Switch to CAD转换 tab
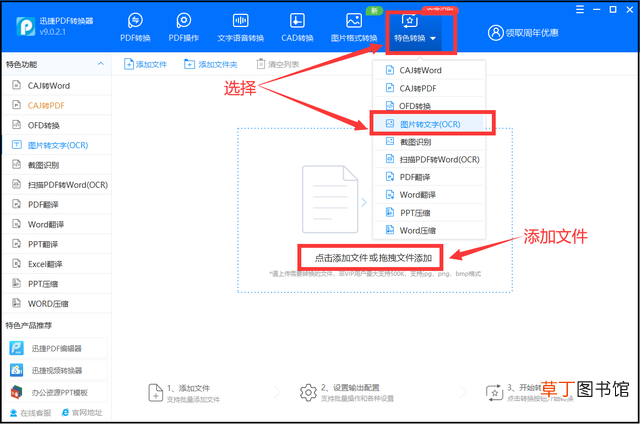 [297, 27]
